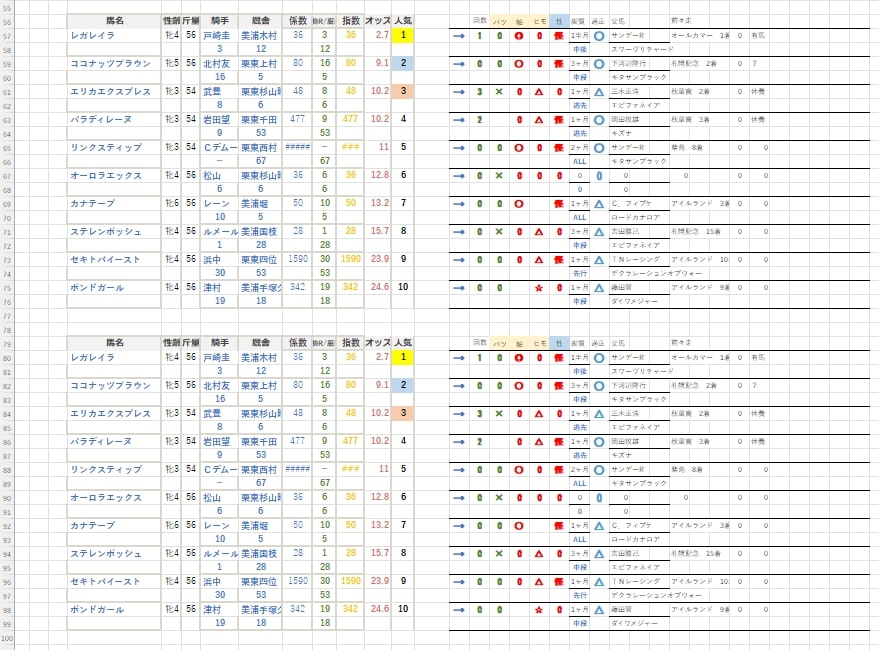Image resolution: width=879 pixels, height=650 pixels.
Task: Click the red star mark in row 75
Action: point(540,288)
